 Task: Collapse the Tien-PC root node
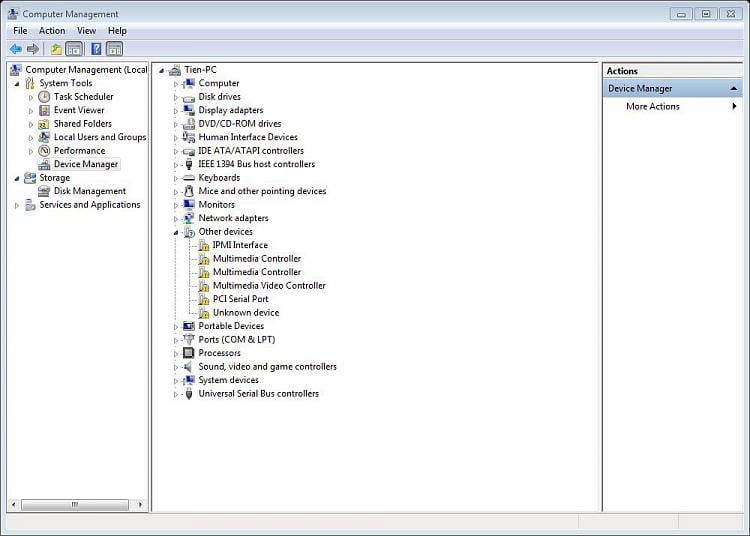(x=162, y=70)
